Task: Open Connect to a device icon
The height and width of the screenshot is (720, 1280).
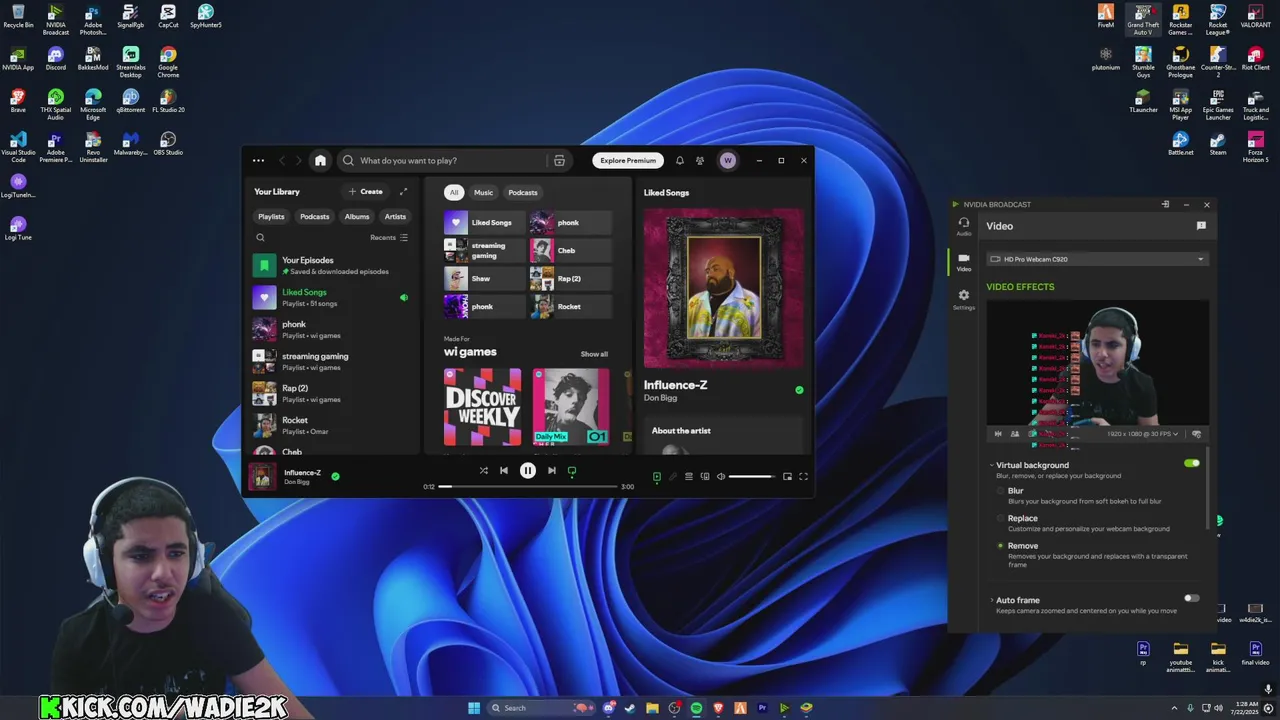Action: 705,477
